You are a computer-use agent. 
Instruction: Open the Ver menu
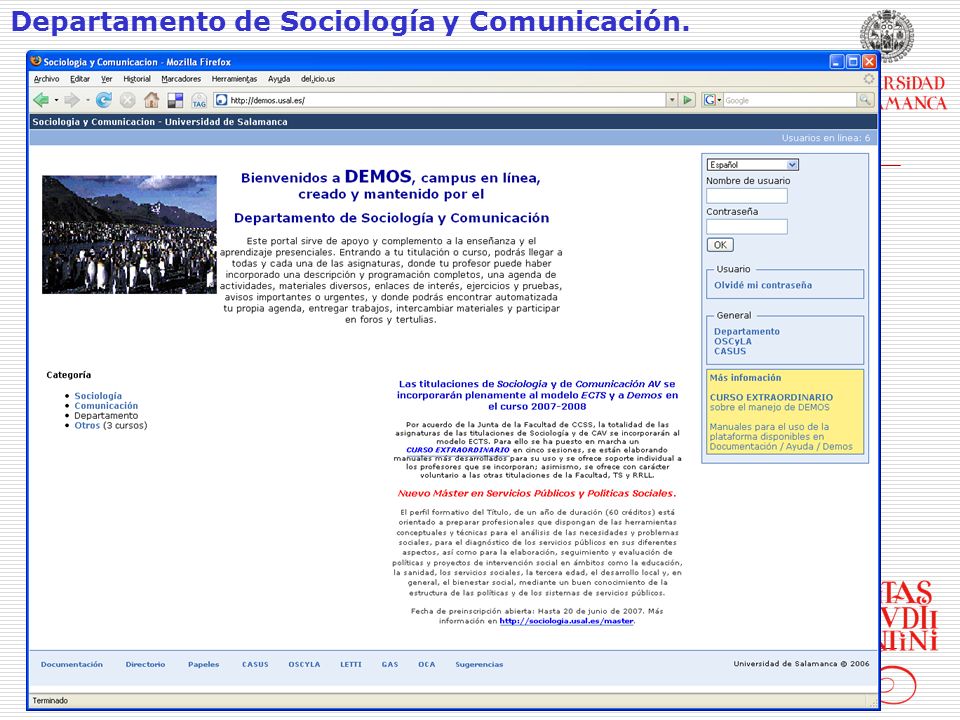[107, 79]
